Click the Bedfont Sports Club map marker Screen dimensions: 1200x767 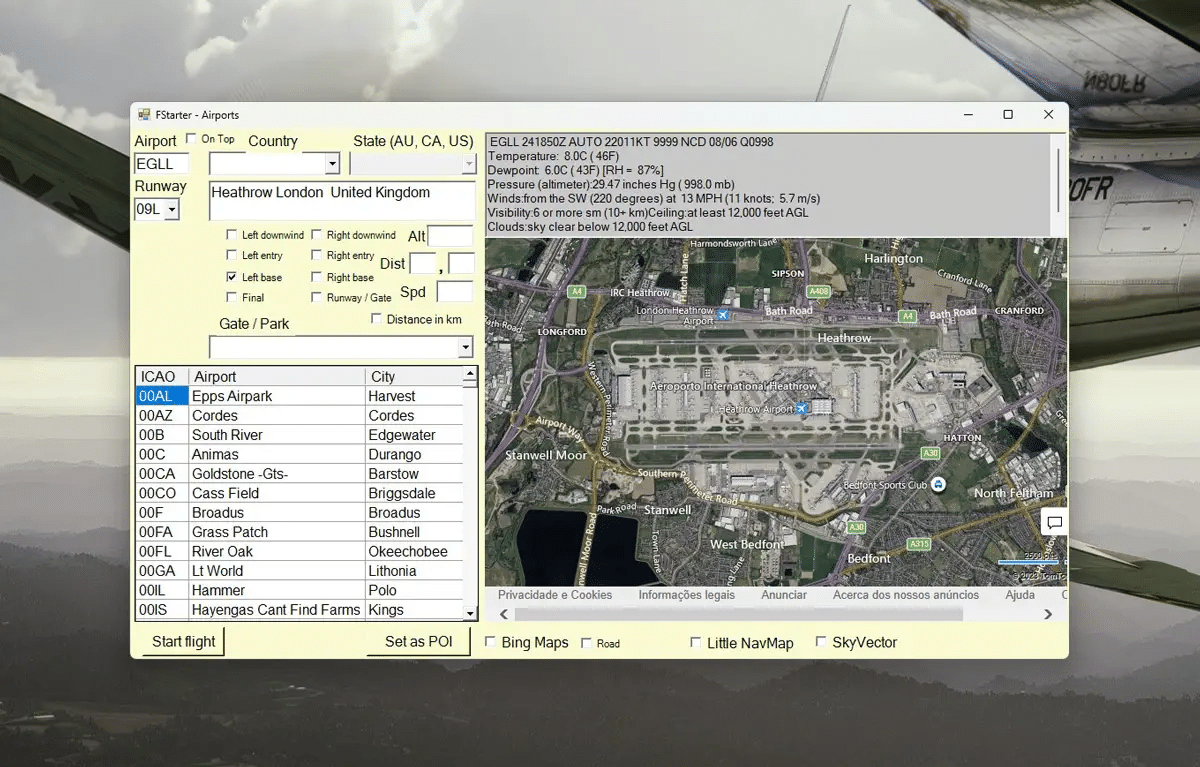point(938,485)
